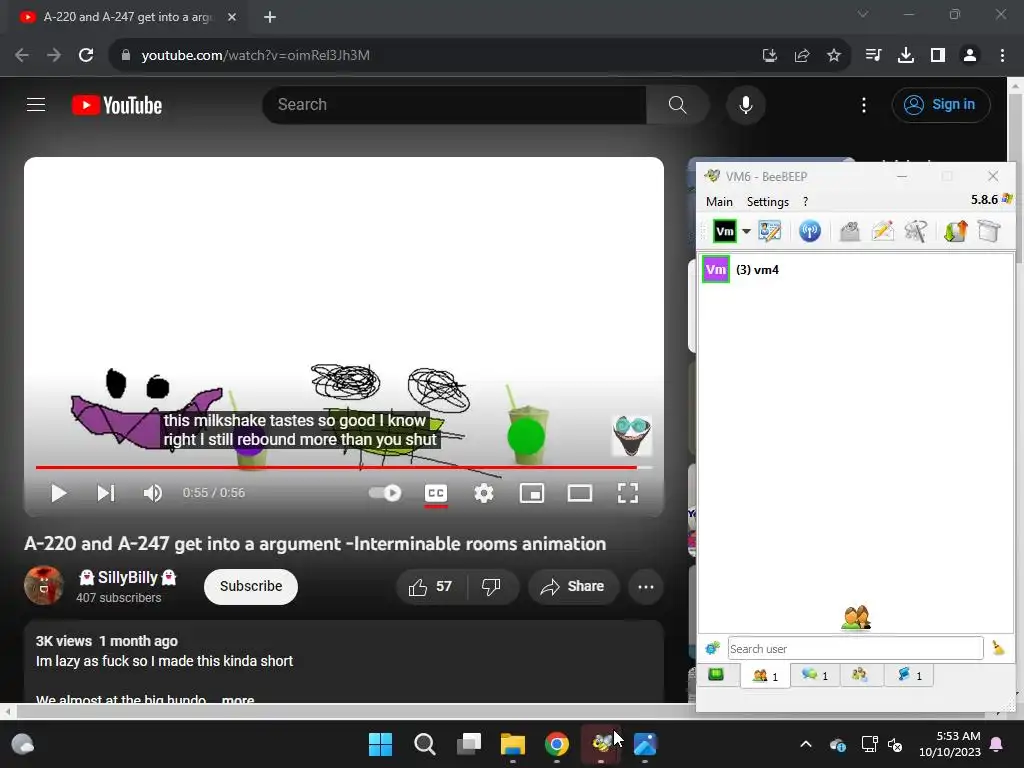The width and height of the screenshot is (1024, 768).
Task: Click the YouTube Search box
Action: (454, 104)
